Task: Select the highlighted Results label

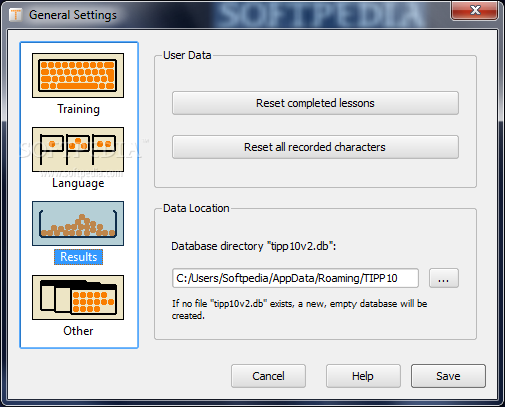Action: 78,257
